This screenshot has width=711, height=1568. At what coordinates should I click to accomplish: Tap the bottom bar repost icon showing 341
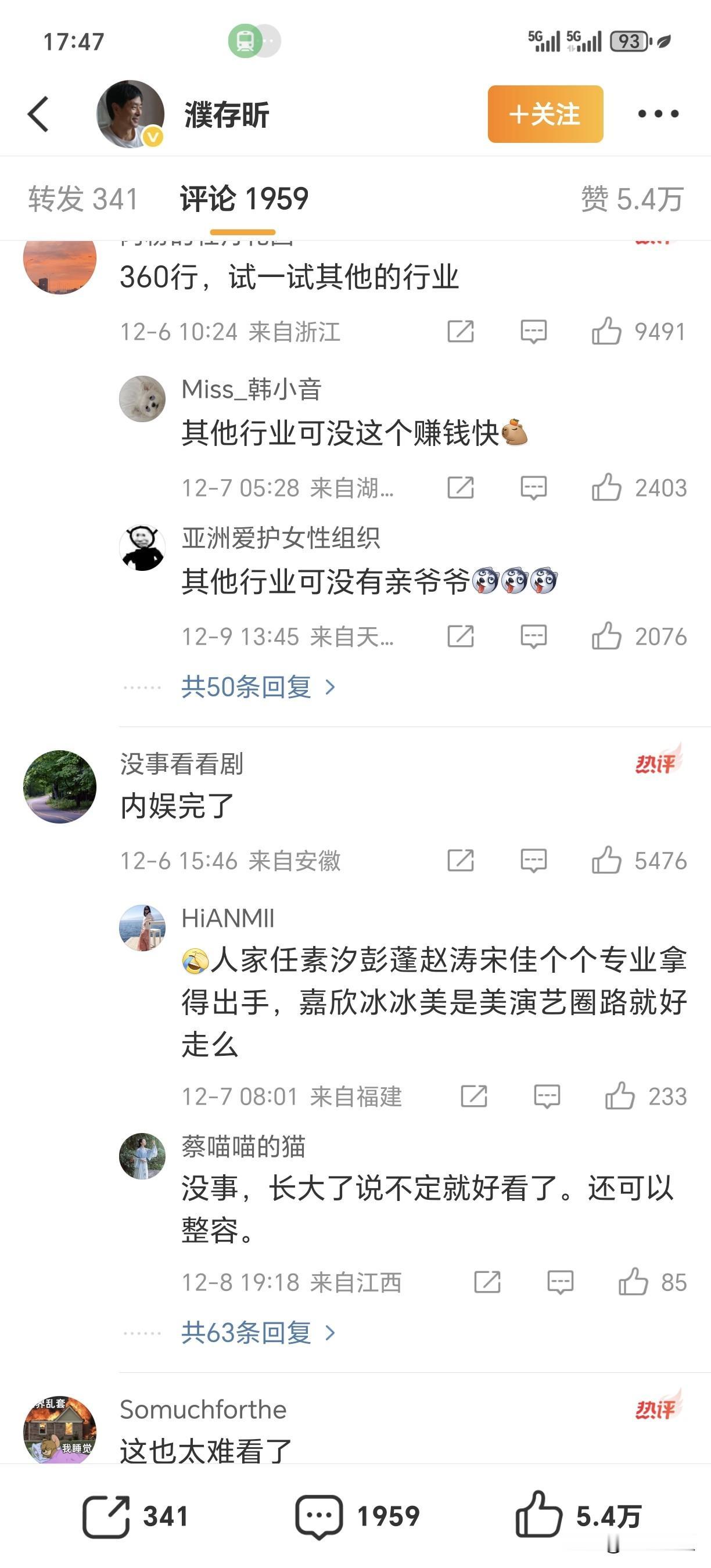coord(106,1516)
